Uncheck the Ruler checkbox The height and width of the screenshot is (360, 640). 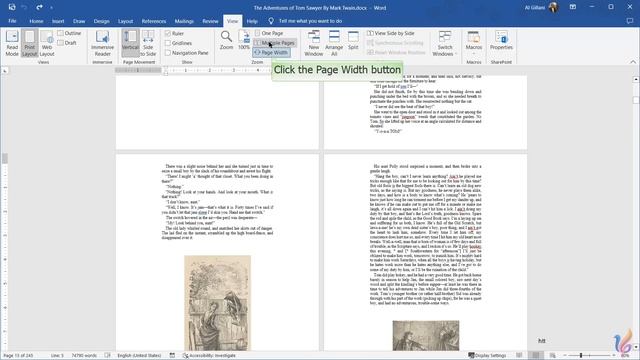pos(168,33)
